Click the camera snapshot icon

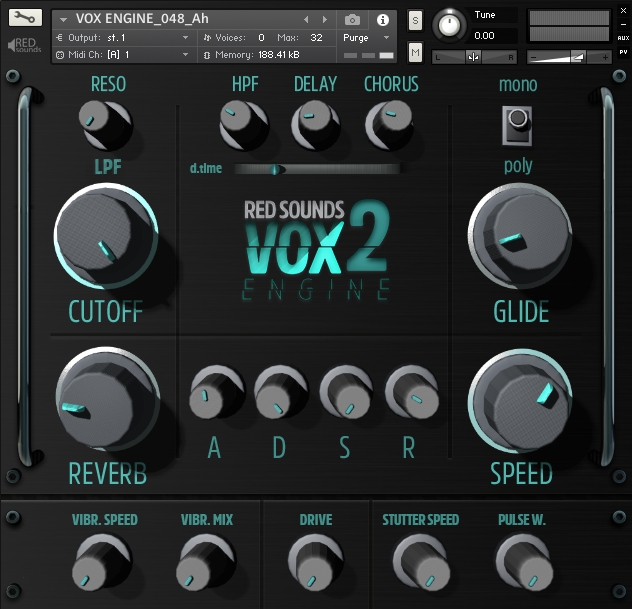pos(352,19)
